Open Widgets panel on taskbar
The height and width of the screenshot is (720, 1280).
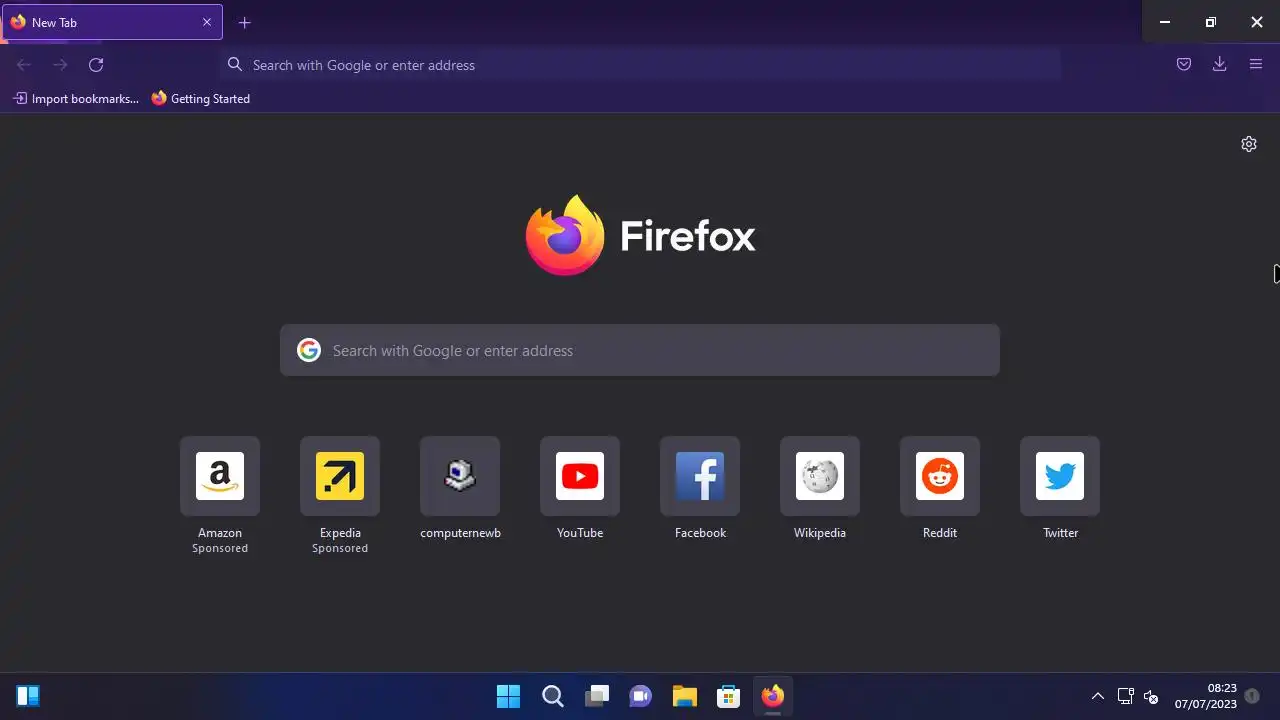click(28, 696)
